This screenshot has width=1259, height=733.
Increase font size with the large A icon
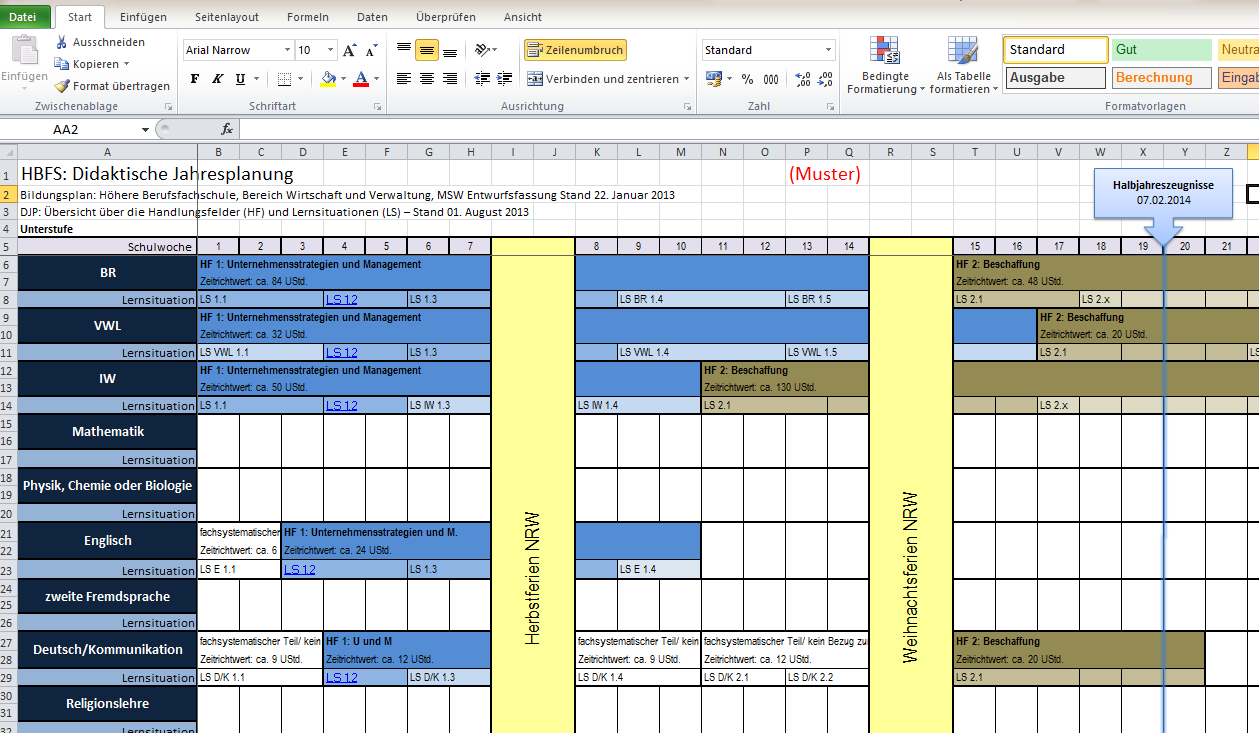pos(349,50)
